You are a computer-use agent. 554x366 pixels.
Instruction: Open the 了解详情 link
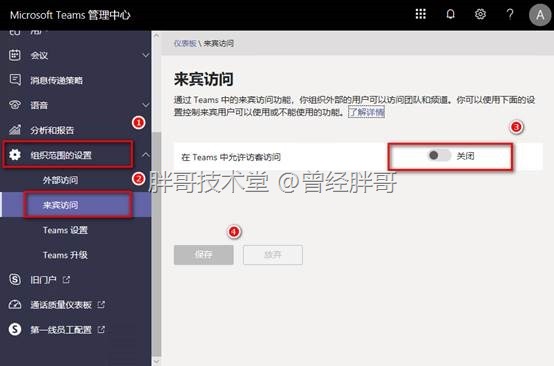(366, 112)
